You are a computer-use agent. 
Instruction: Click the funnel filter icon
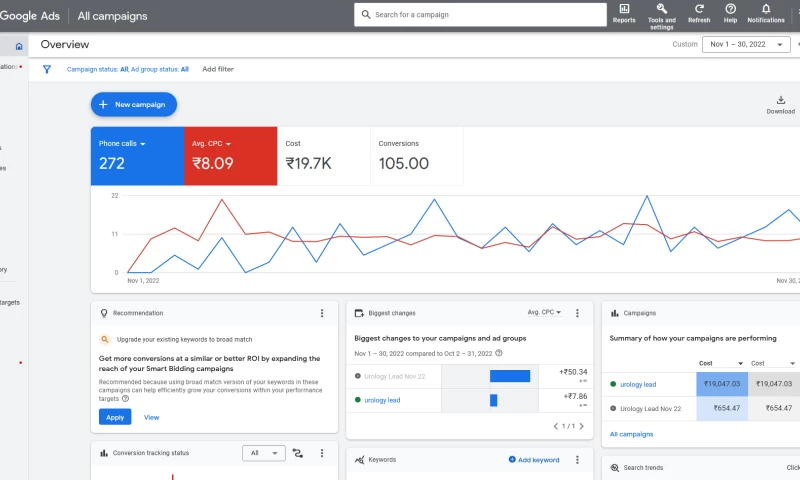pyautogui.click(x=46, y=69)
